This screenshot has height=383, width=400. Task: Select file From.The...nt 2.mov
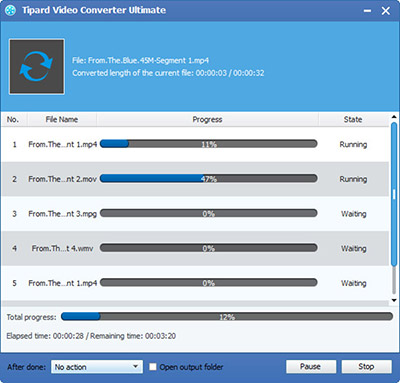pyautogui.click(x=62, y=179)
